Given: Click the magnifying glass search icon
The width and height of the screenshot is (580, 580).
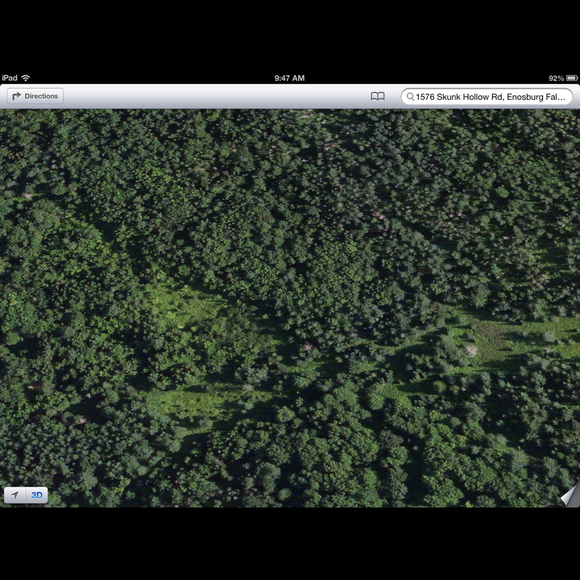Looking at the screenshot, I should (x=410, y=97).
